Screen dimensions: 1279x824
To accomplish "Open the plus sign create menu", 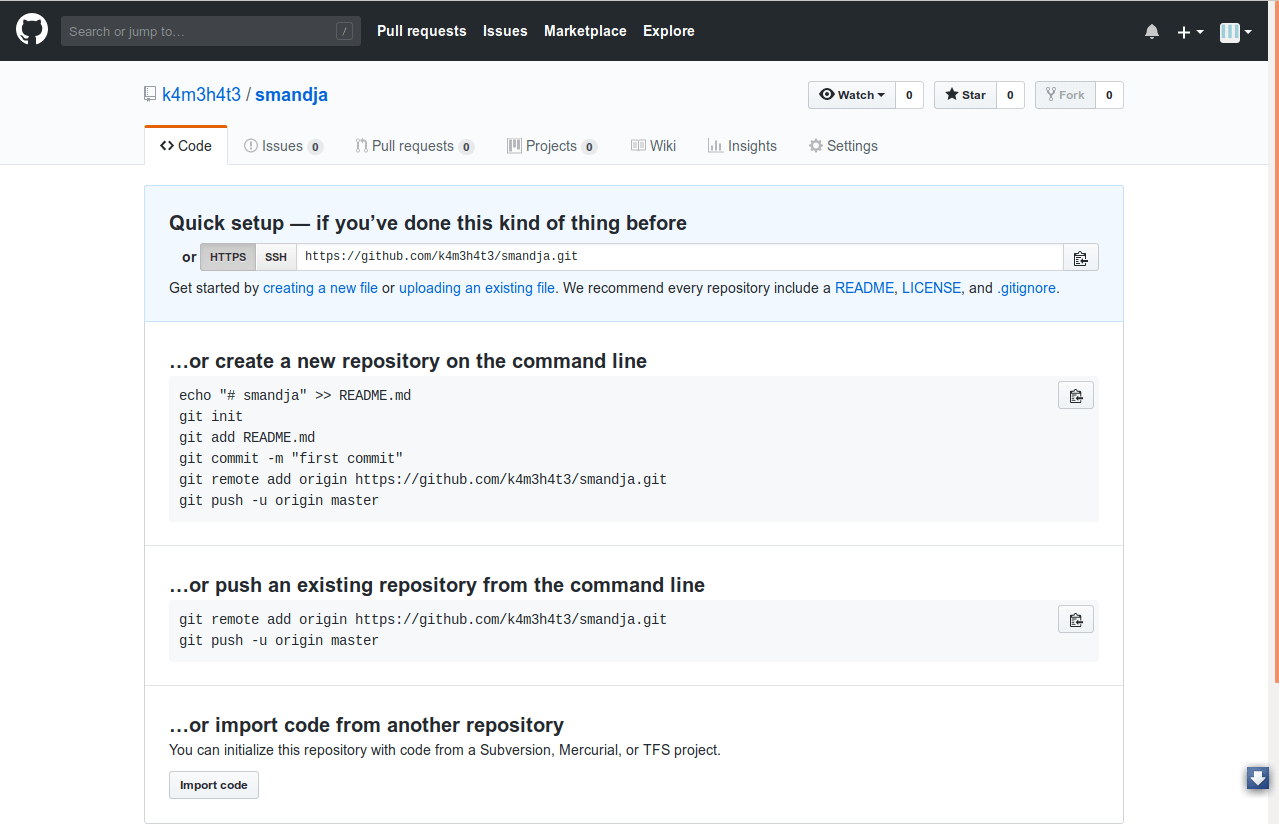I will [x=1190, y=31].
